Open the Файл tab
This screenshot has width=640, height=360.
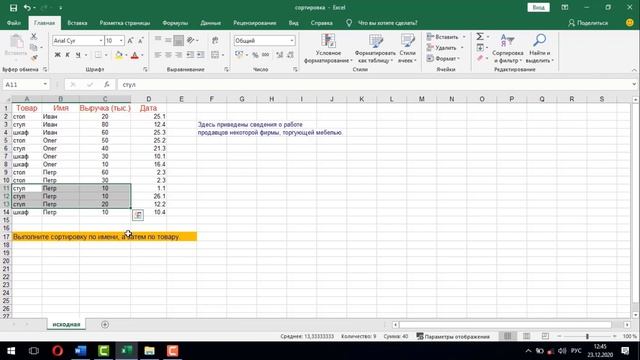pyautogui.click(x=14, y=23)
